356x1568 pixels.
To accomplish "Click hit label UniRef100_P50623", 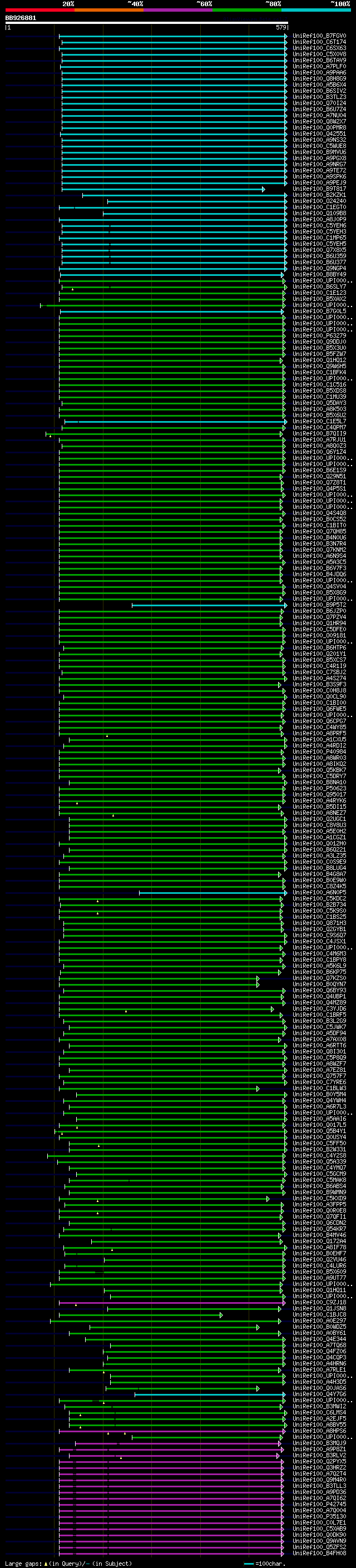I will 319,789.
